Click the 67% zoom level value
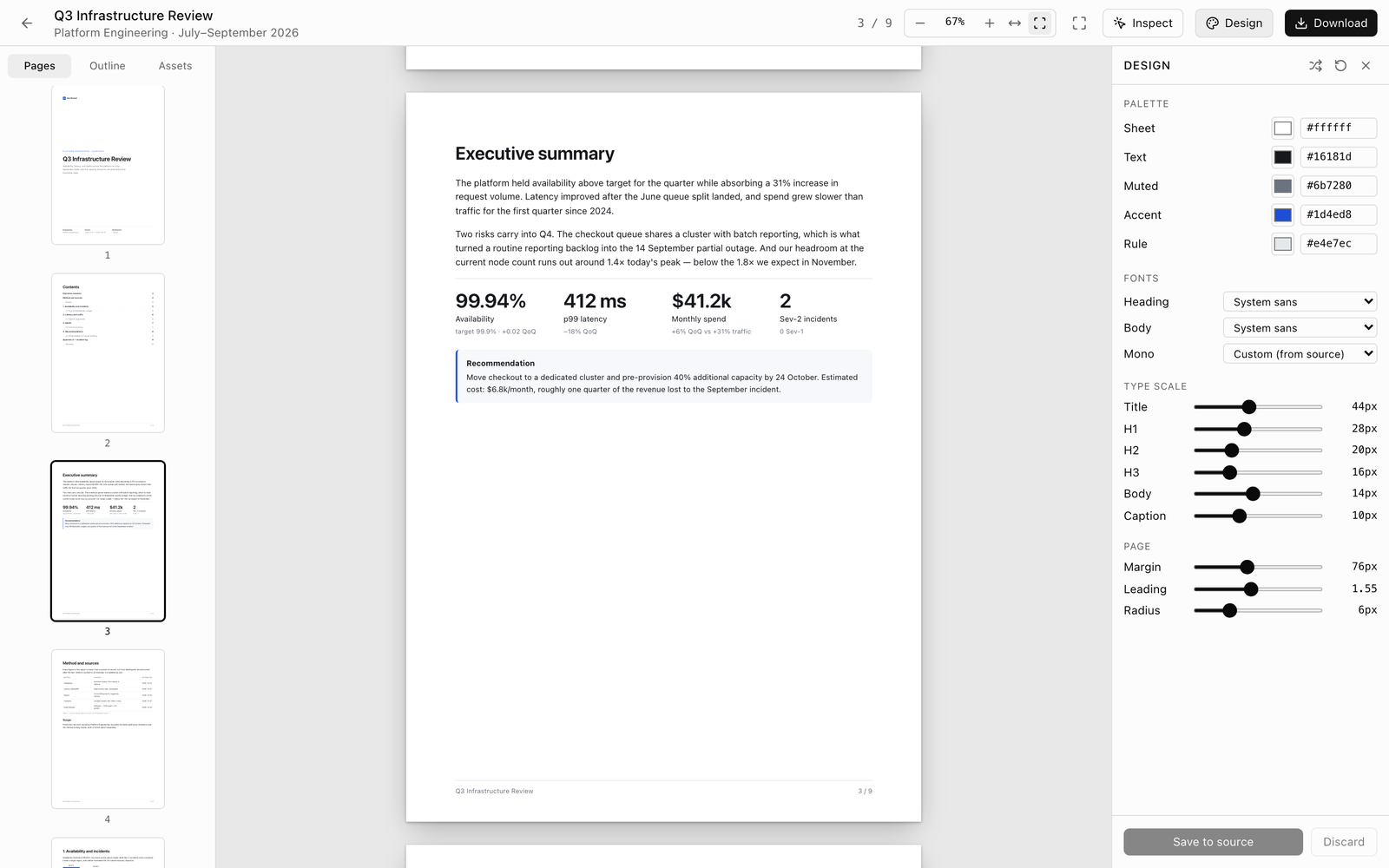Image resolution: width=1389 pixels, height=868 pixels. 955,23
